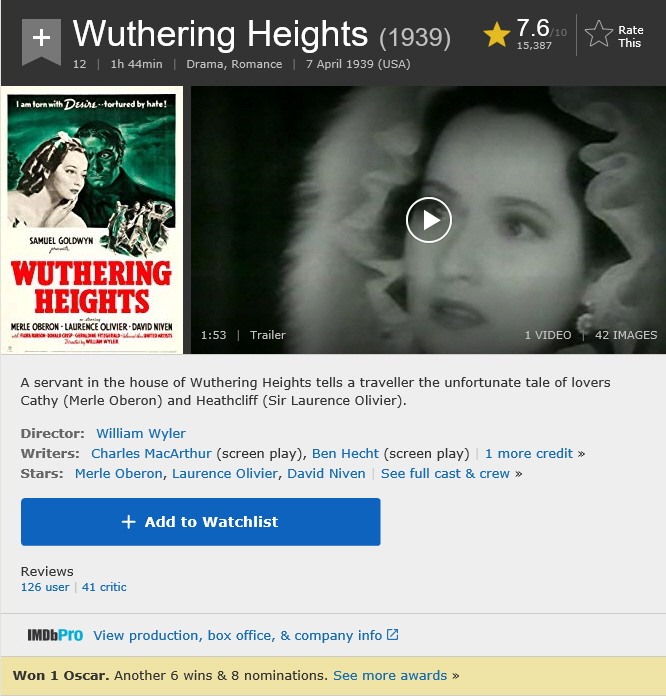Rate this movie with outline star
666x696 pixels.
(x=599, y=34)
